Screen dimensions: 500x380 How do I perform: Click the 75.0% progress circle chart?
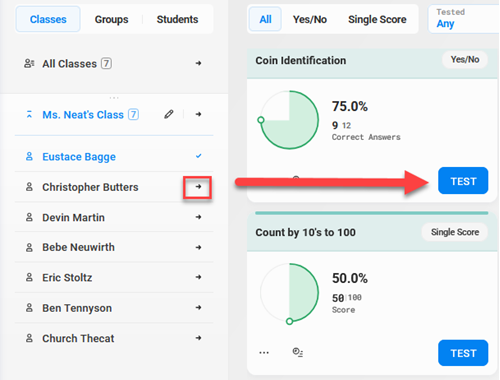coord(289,120)
